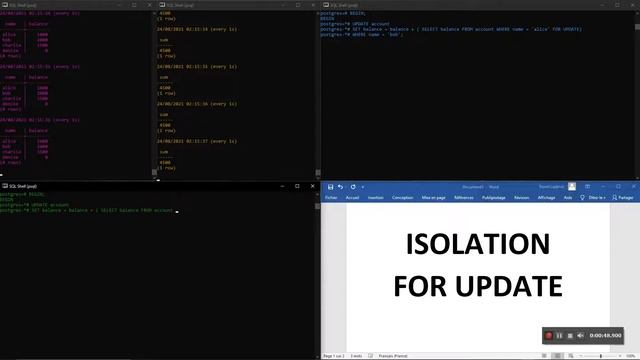Close the bottom-left SQL Shell window
Image resolution: width=640 pixels, height=360 pixels.
pyautogui.click(x=313, y=186)
